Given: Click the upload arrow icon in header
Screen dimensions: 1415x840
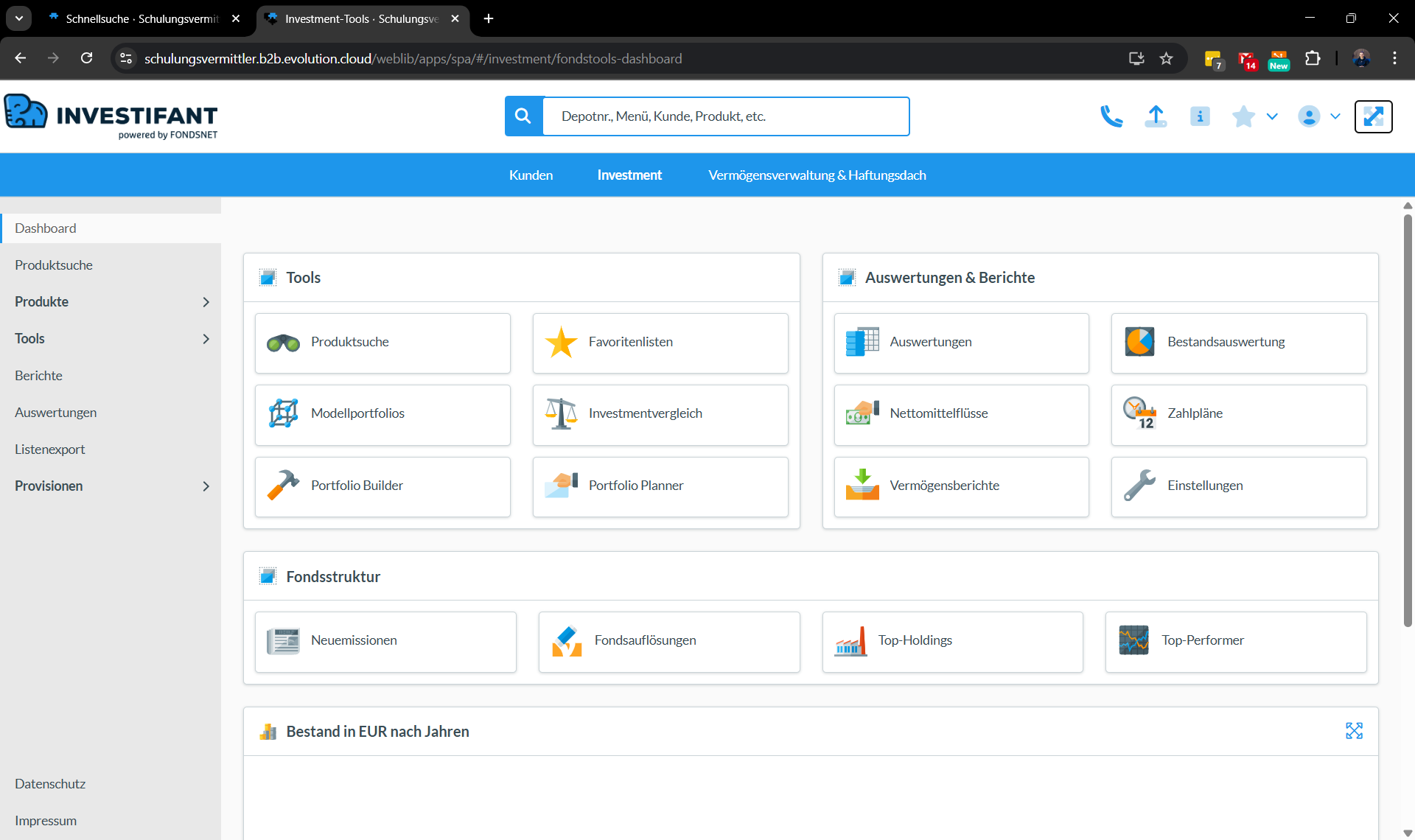Looking at the screenshot, I should tap(1156, 116).
